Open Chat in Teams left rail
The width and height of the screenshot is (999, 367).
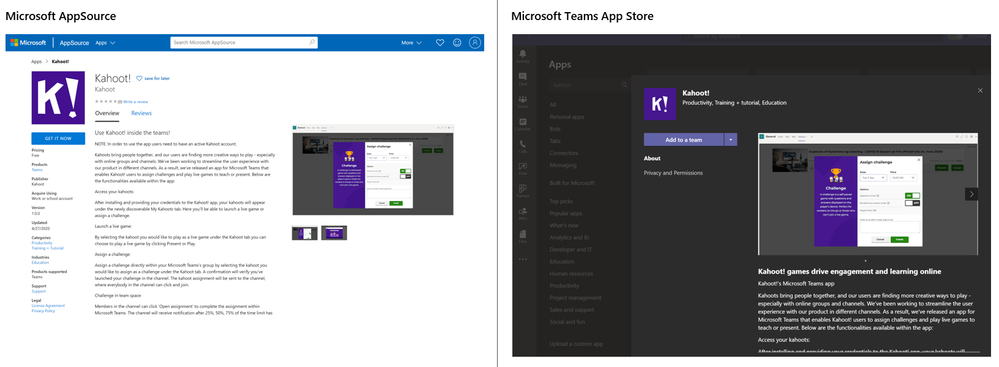(x=523, y=79)
